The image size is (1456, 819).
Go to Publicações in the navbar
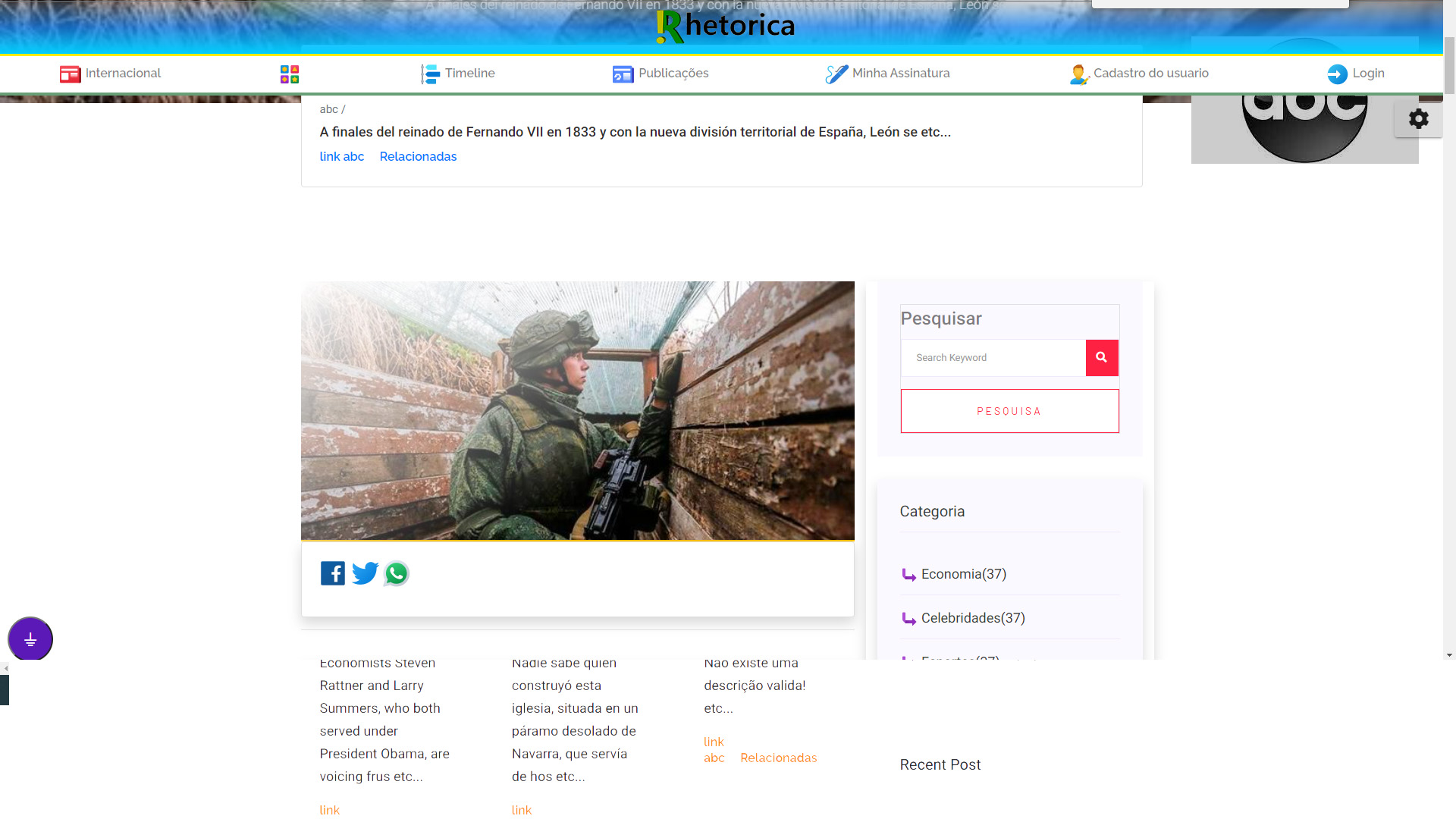[661, 74]
